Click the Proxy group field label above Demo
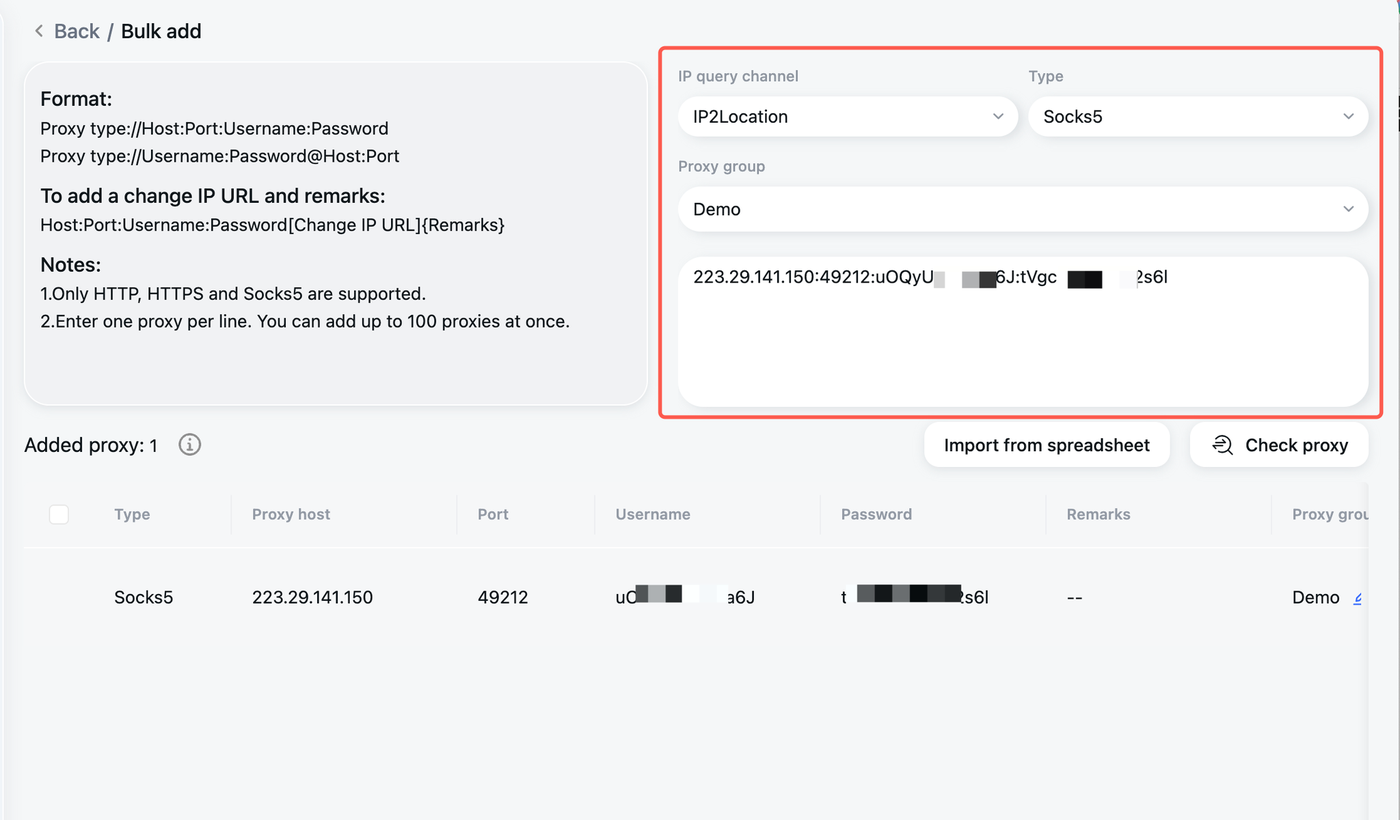The width and height of the screenshot is (1400, 820). pyautogui.click(x=721, y=166)
